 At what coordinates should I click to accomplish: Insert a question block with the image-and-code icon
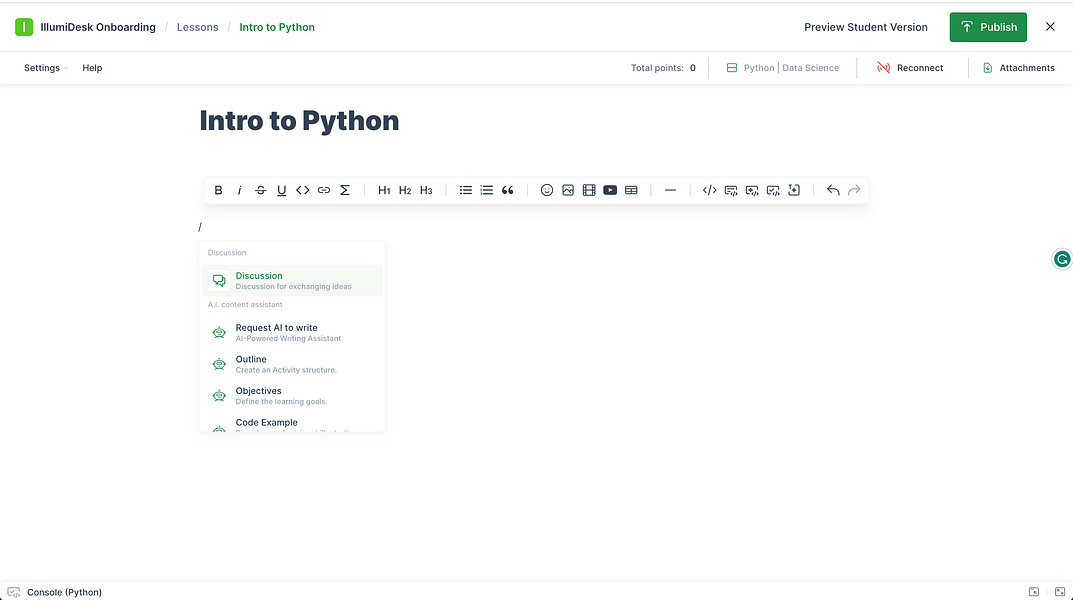[x=752, y=190]
